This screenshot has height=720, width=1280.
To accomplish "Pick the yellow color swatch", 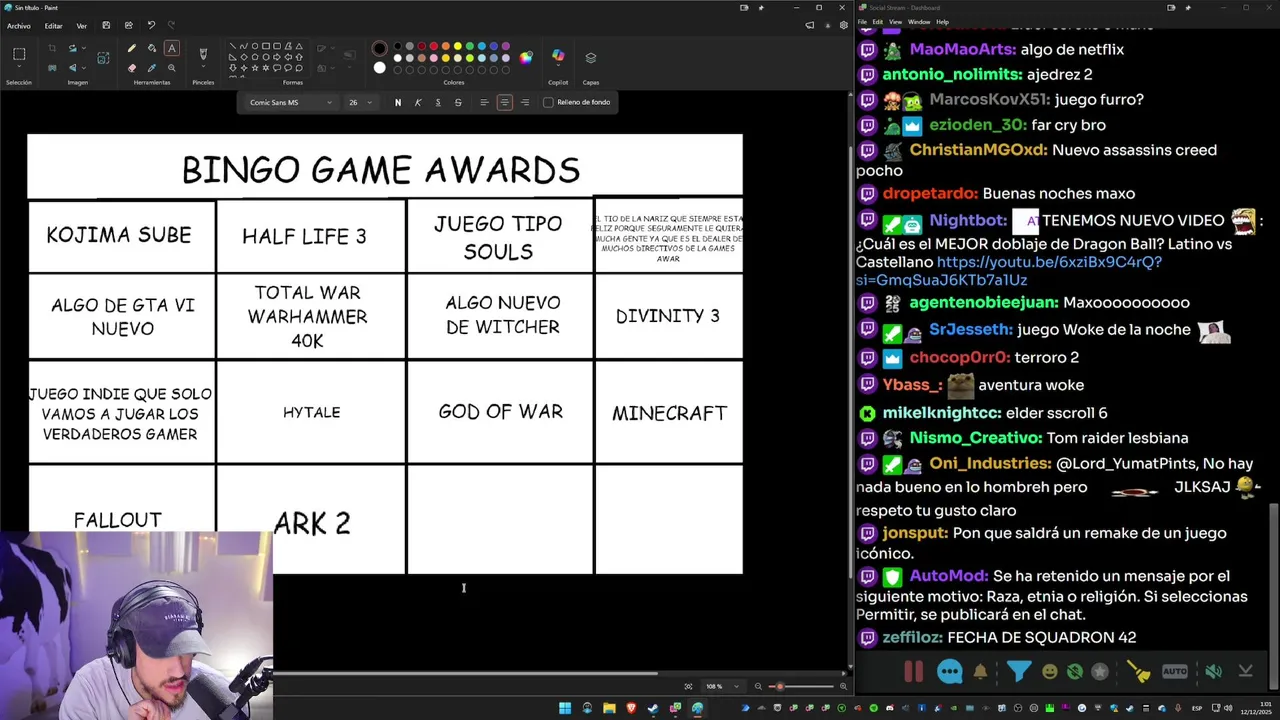I will click(x=458, y=46).
